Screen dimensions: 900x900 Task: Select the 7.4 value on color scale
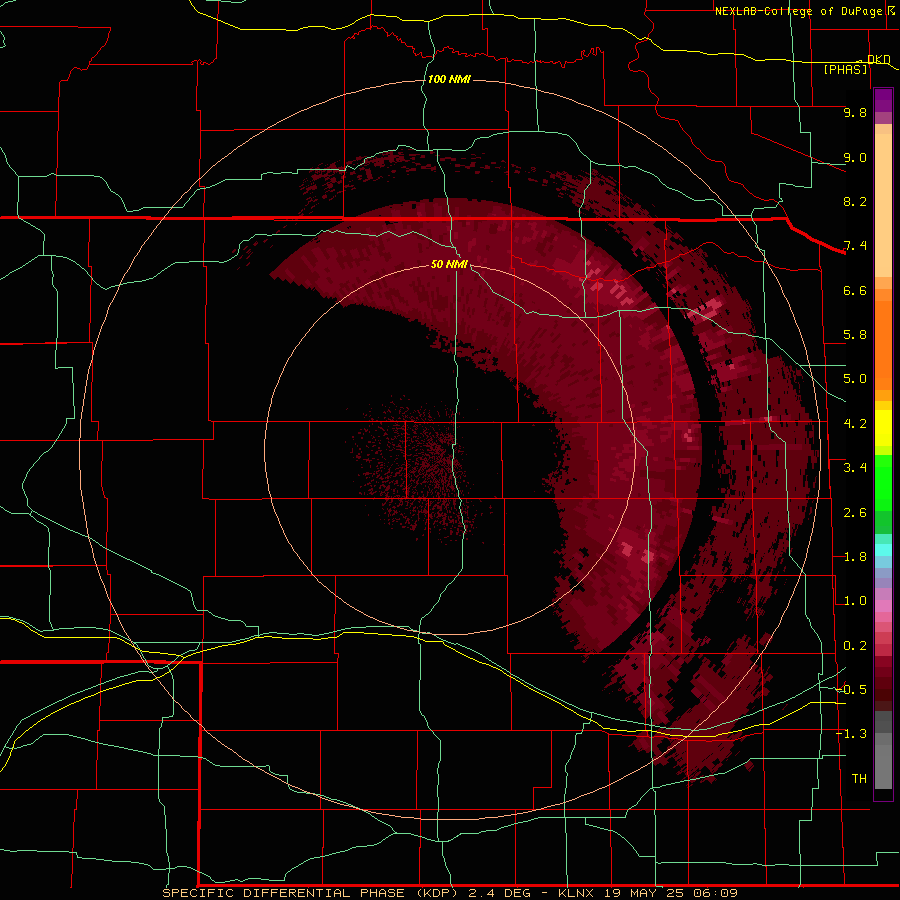[x=855, y=246]
